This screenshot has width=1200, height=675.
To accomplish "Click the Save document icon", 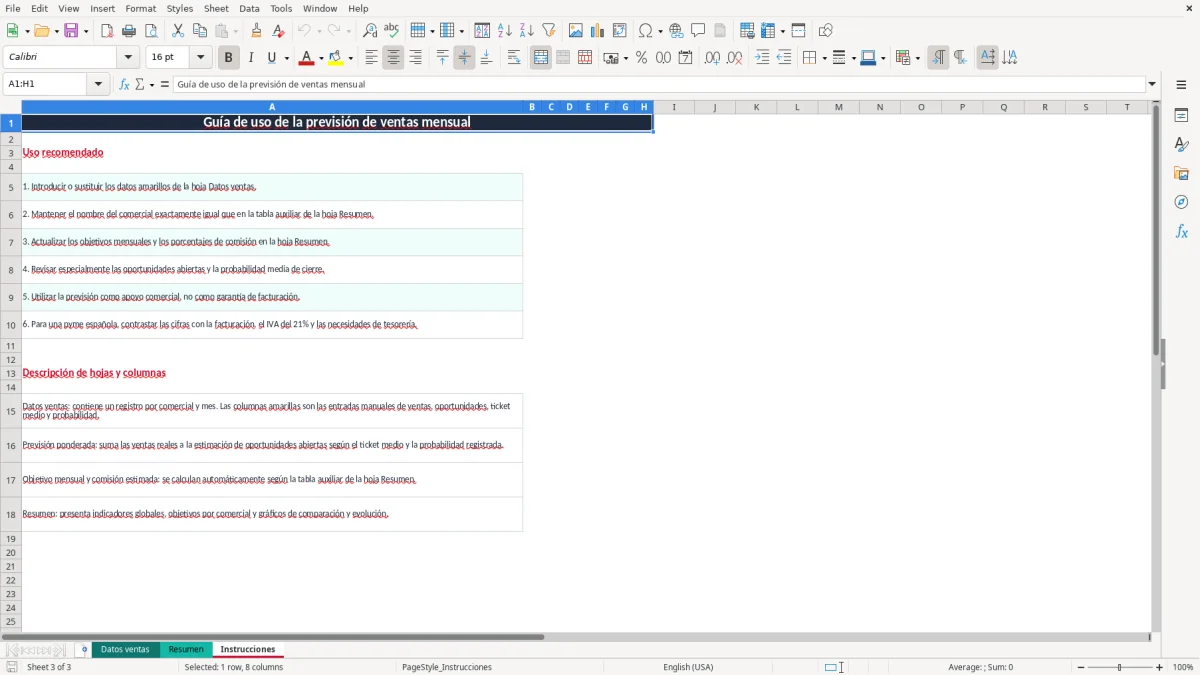I will click(71, 31).
